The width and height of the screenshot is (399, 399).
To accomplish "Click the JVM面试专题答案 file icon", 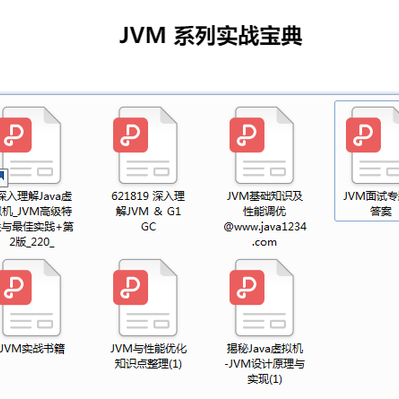I will 373,145.
